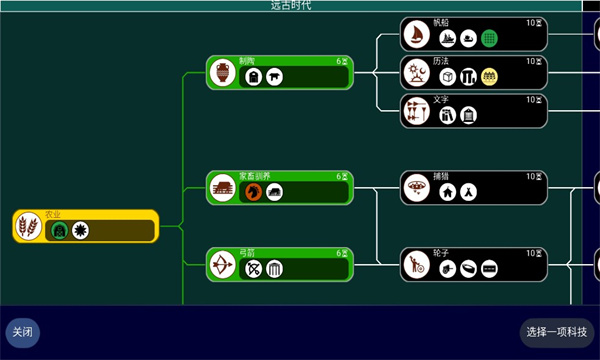Click the library books icon under 文字
Screen dimensions: 600x360
pyautogui.click(x=447, y=116)
